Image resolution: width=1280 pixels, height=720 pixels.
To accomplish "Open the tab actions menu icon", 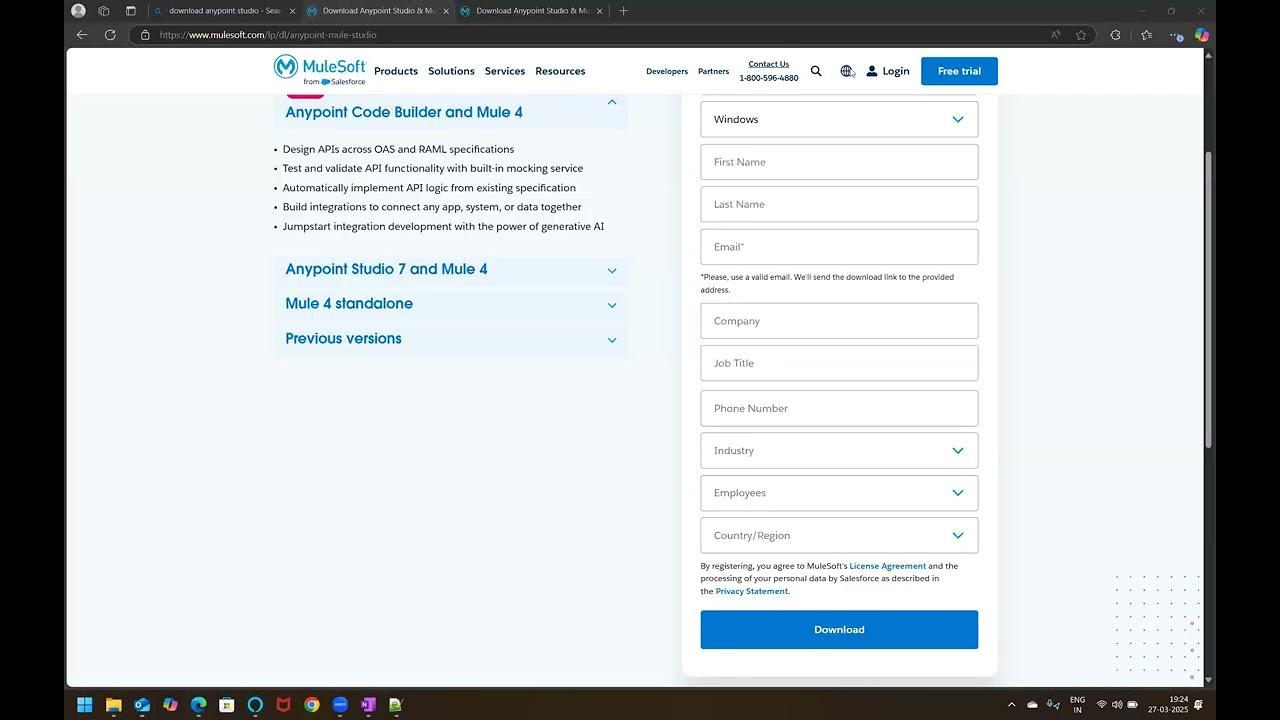I will click(131, 11).
